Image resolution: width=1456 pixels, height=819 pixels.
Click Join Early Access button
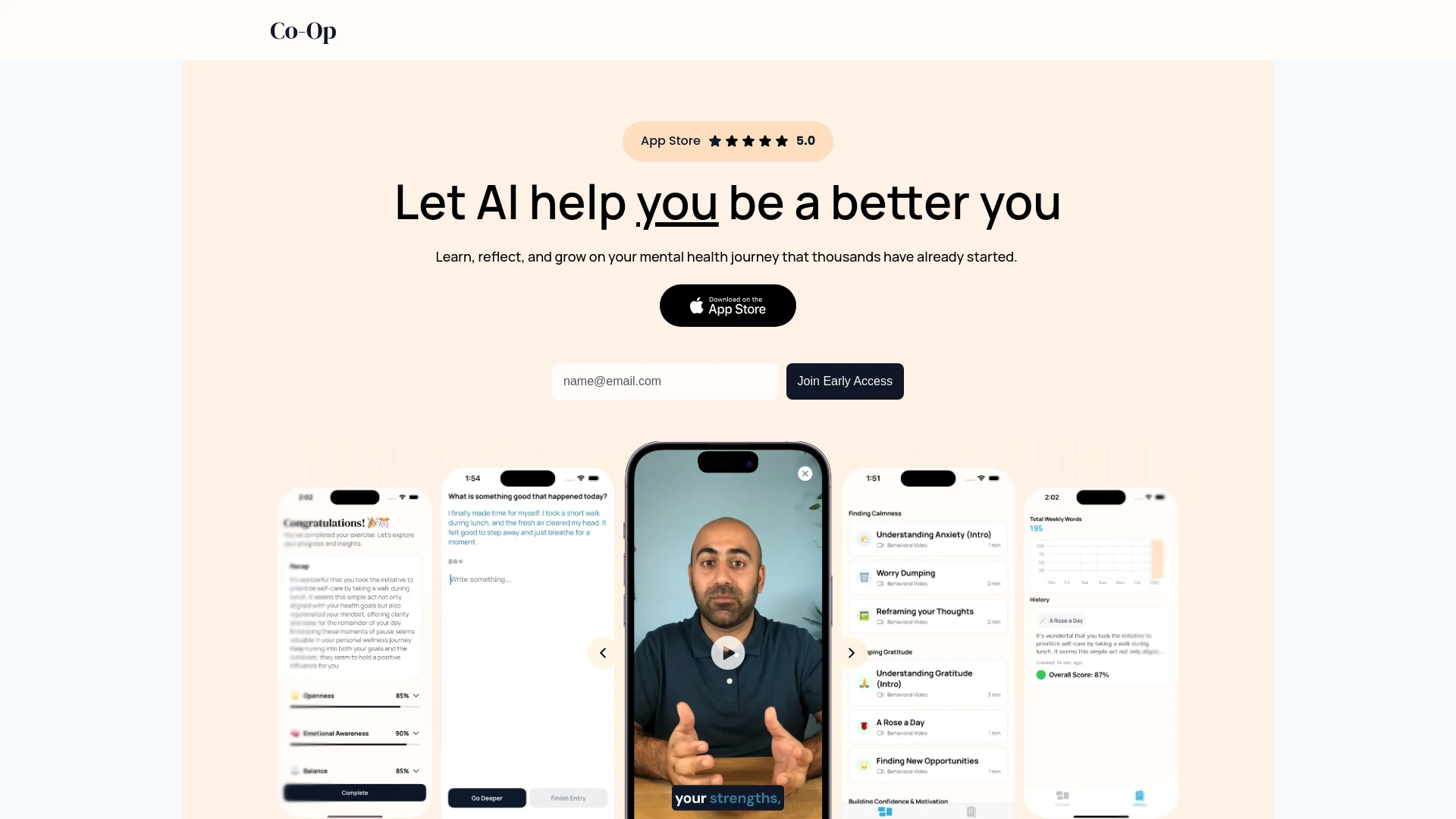pyautogui.click(x=844, y=381)
